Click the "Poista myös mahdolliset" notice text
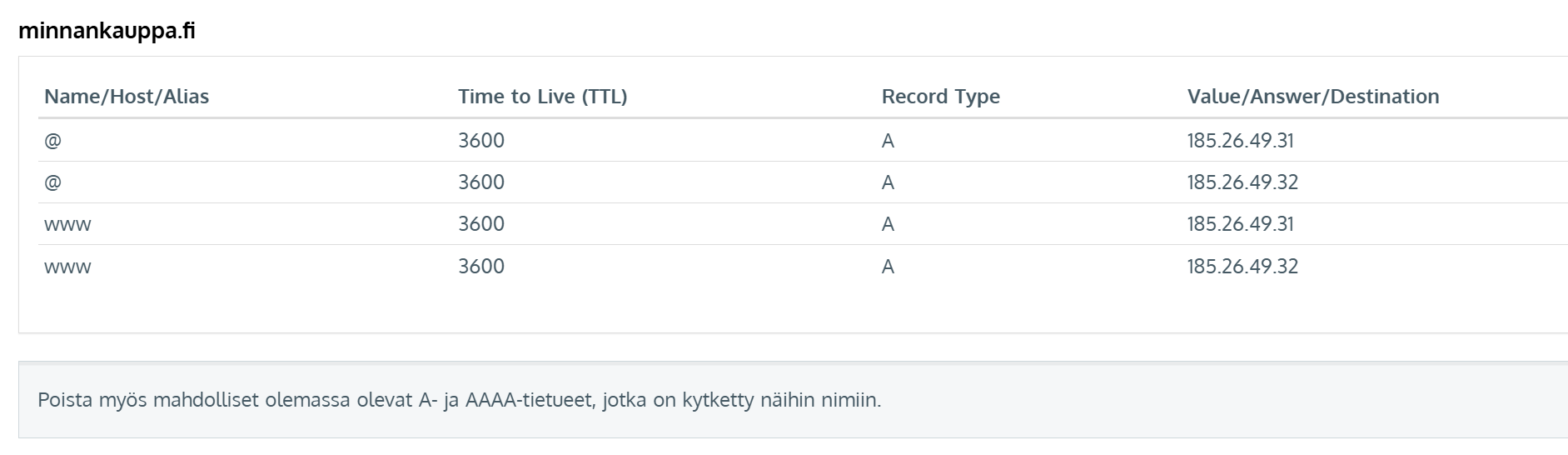This screenshot has height=455, width=1568. 459,400
